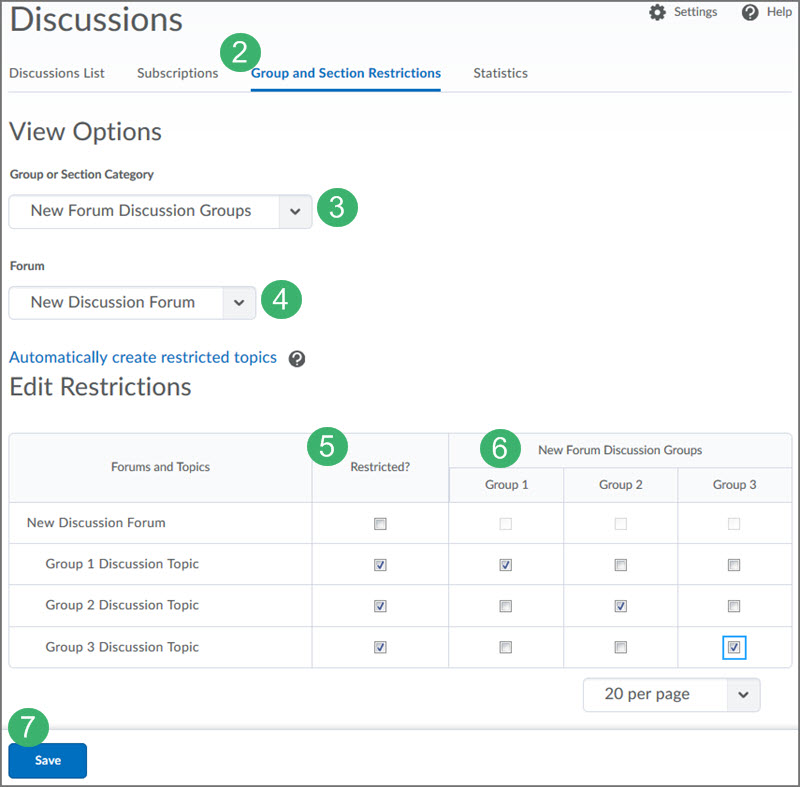
Task: Check Group 1 for Group 2 Discussion Topic
Action: [506, 606]
